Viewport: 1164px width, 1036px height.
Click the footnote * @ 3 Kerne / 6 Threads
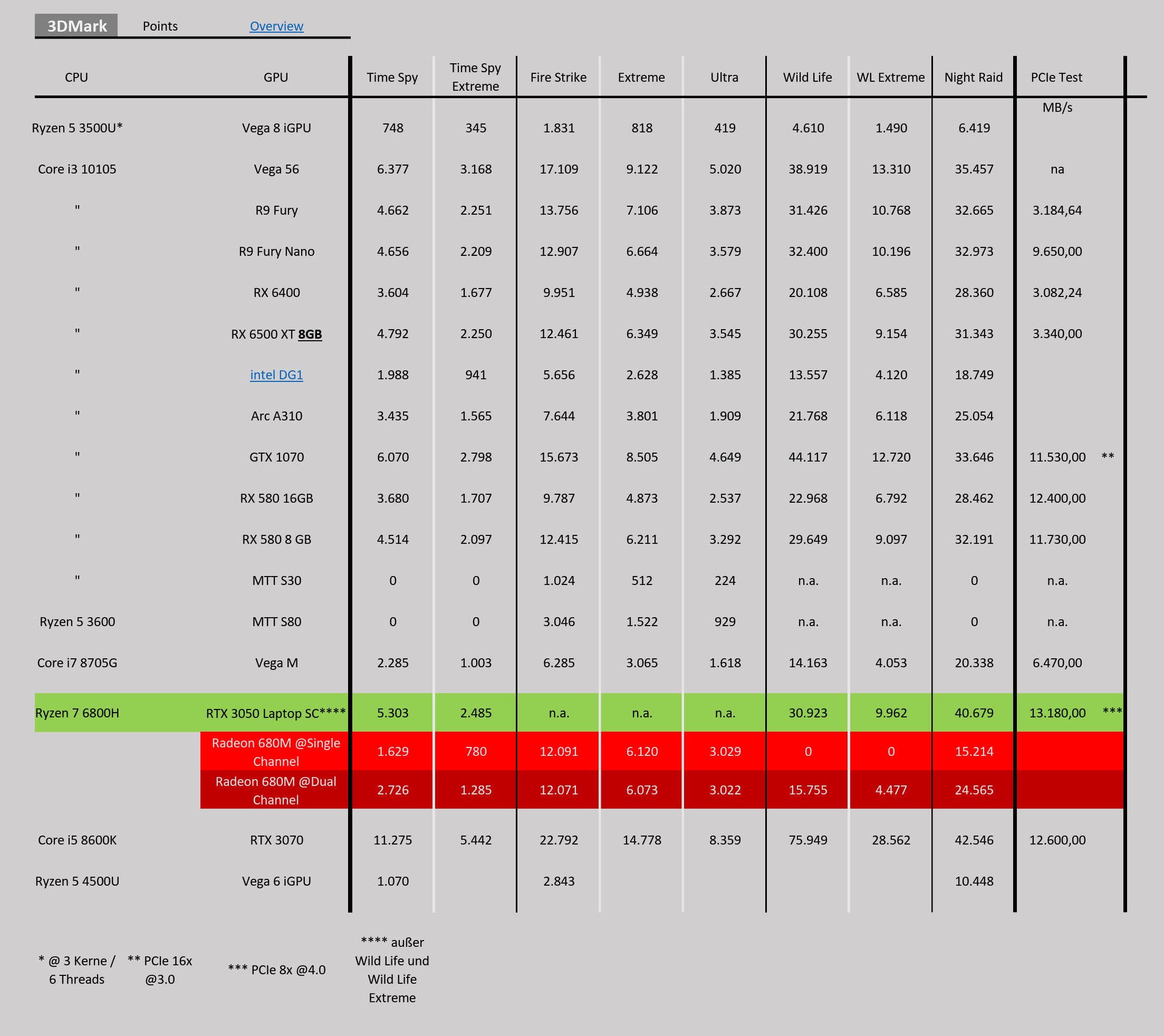pyautogui.click(x=77, y=970)
